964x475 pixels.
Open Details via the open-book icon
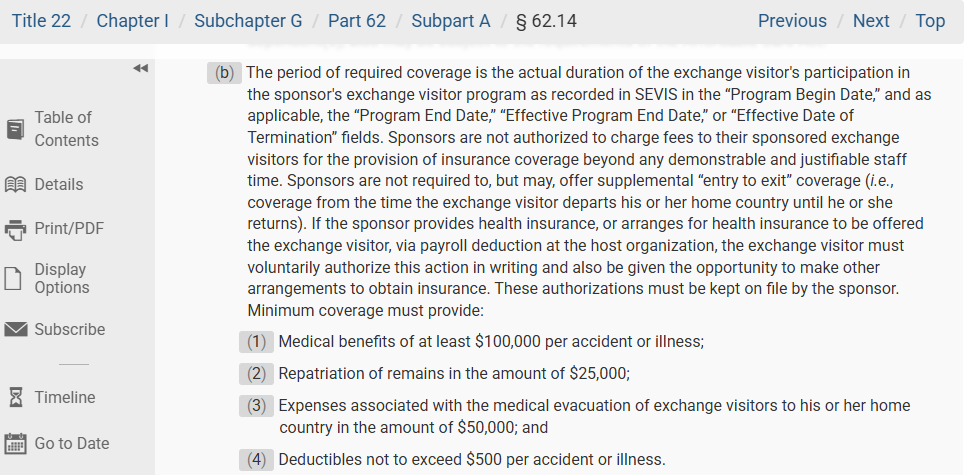pyautogui.click(x=15, y=185)
